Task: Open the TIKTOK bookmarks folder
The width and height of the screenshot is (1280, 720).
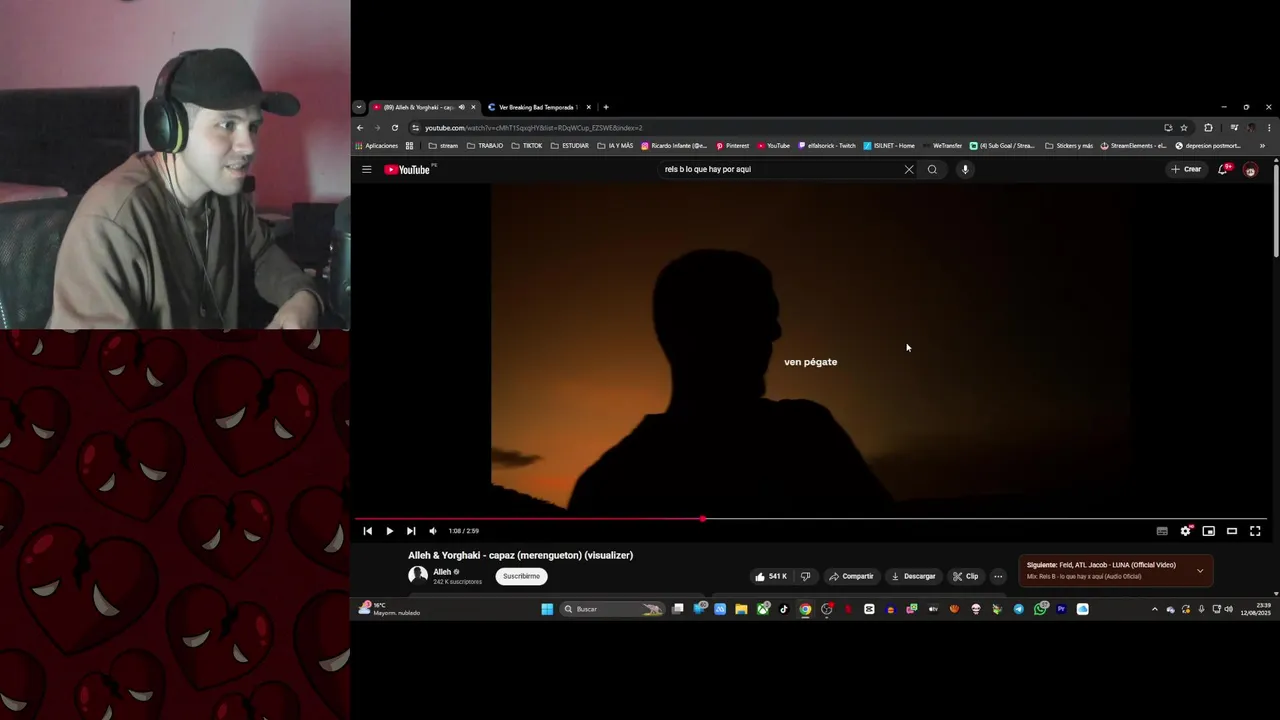Action: (x=527, y=146)
